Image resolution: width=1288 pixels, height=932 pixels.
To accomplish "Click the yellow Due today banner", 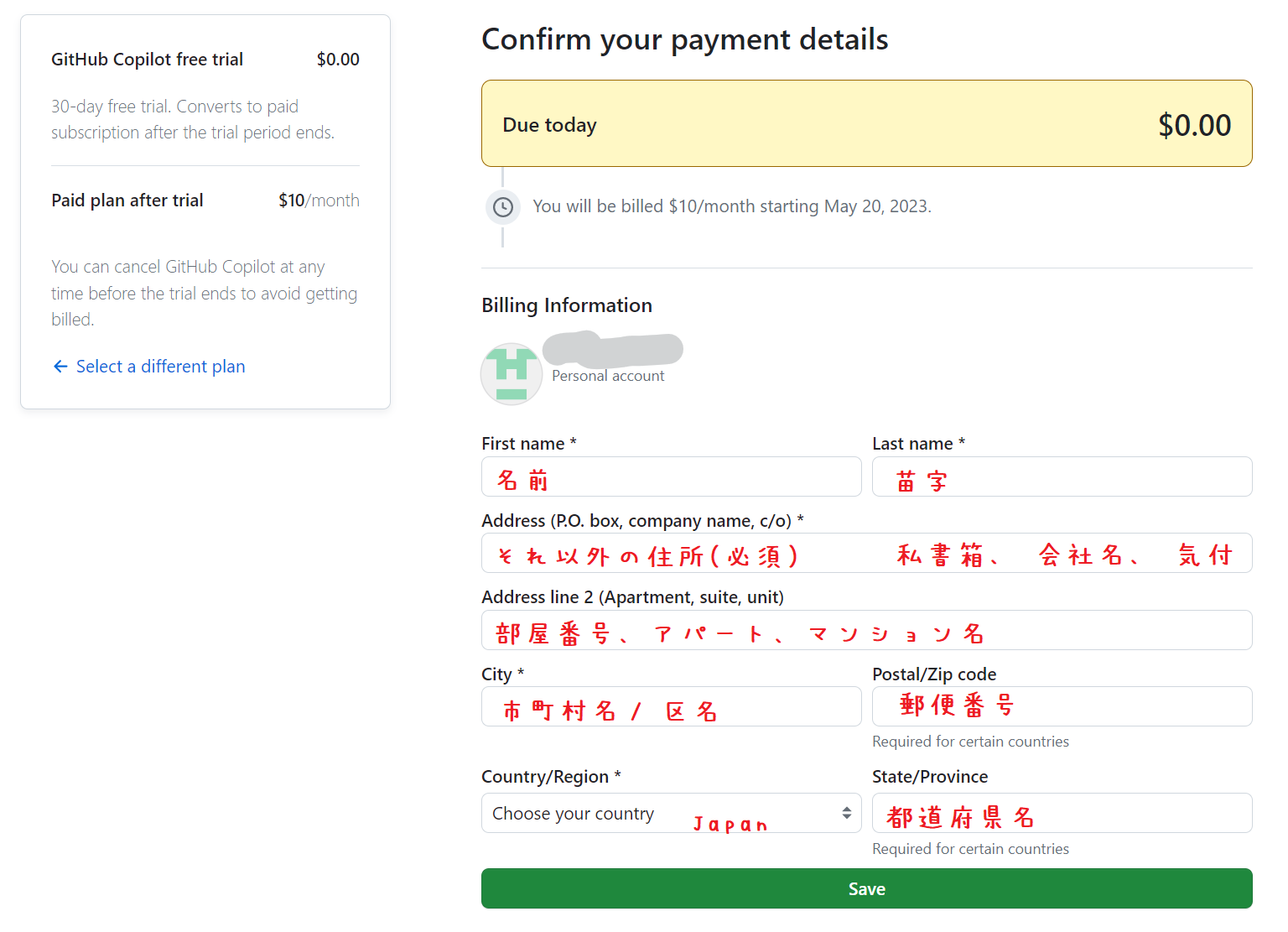I will (866, 123).
